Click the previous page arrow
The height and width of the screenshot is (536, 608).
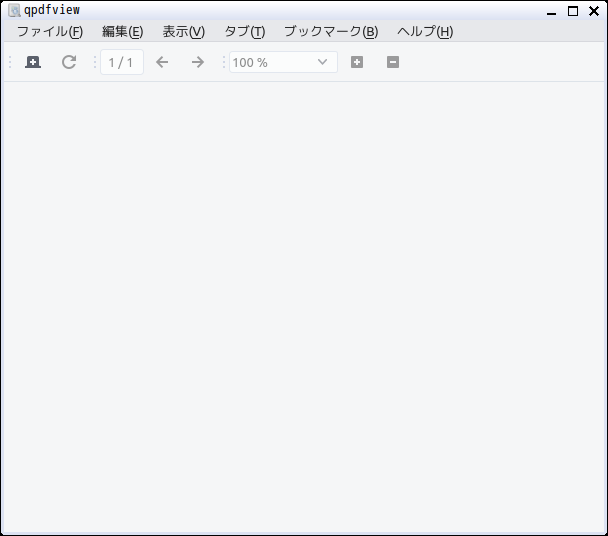(162, 62)
